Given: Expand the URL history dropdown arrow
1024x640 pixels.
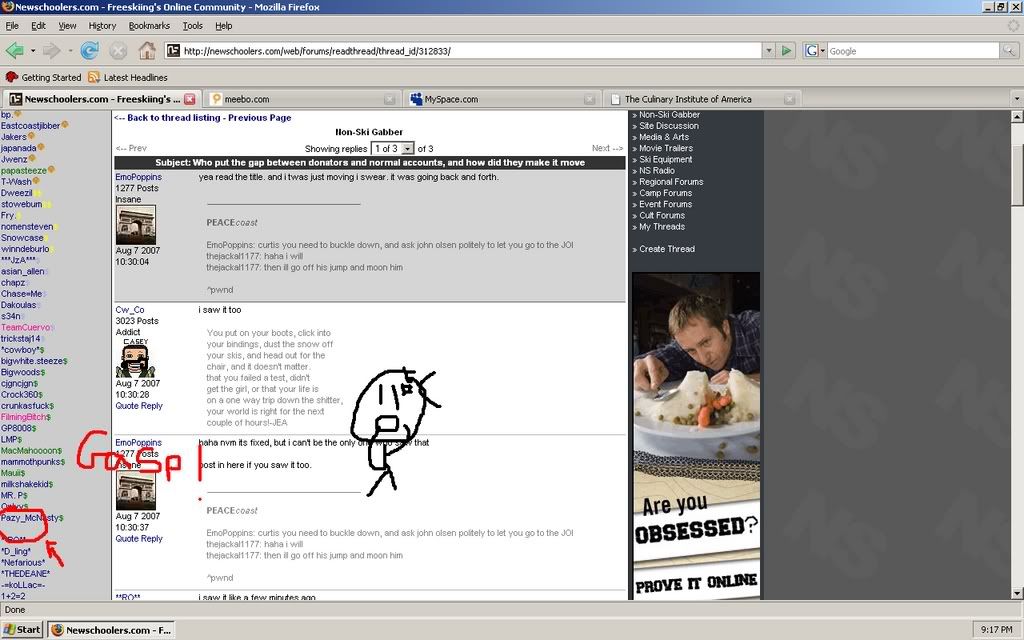Looking at the screenshot, I should point(768,50).
